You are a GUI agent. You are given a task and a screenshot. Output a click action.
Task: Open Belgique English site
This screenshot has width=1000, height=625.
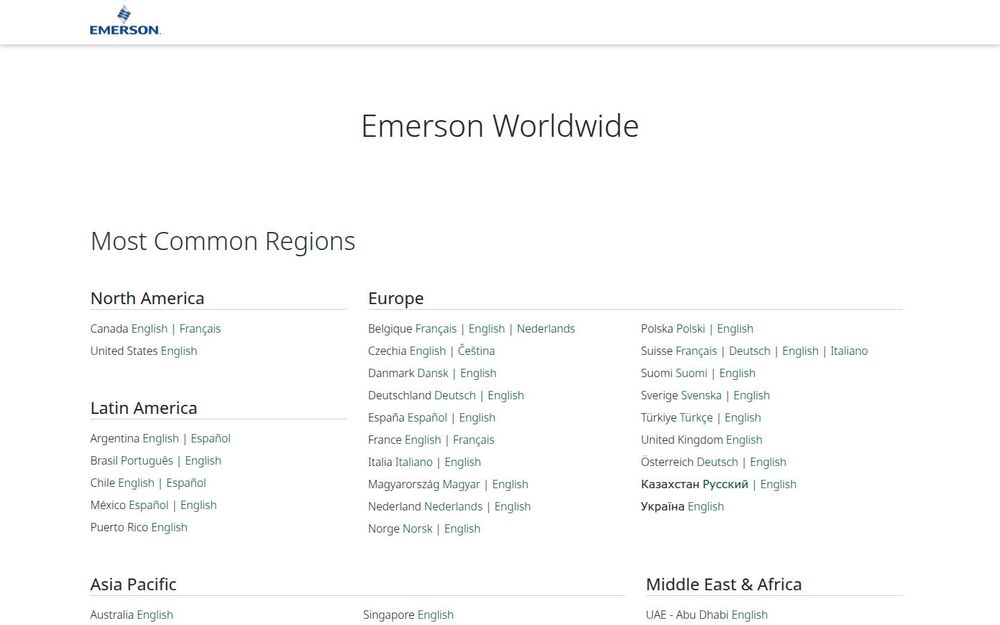[x=487, y=329]
